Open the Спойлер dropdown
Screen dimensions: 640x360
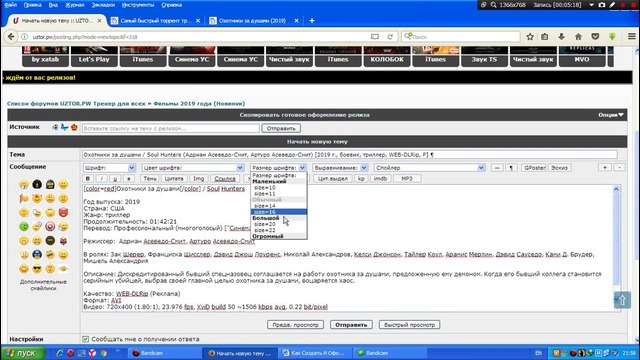[x=429, y=168]
